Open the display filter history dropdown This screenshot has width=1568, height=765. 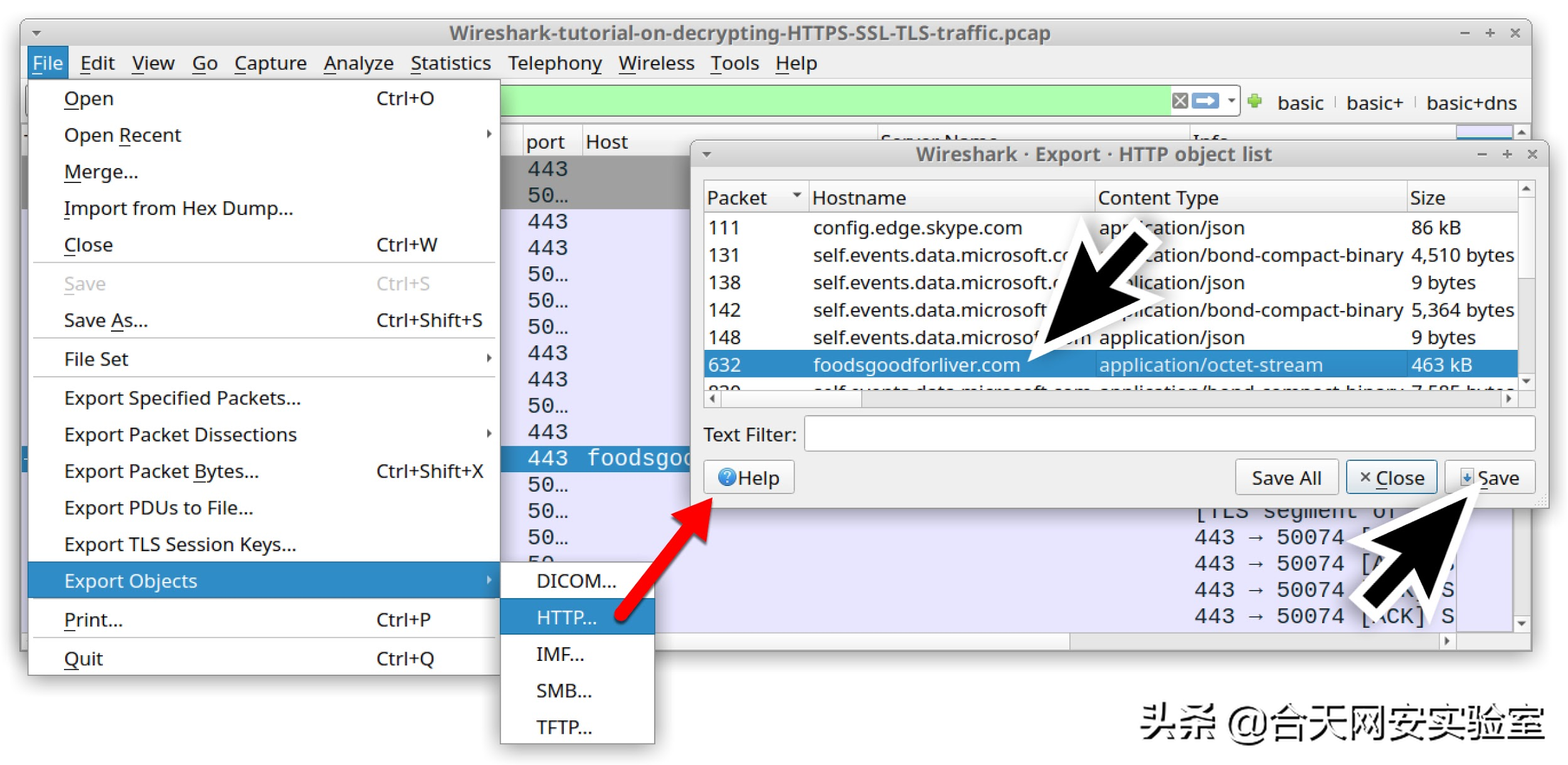pyautogui.click(x=1231, y=100)
